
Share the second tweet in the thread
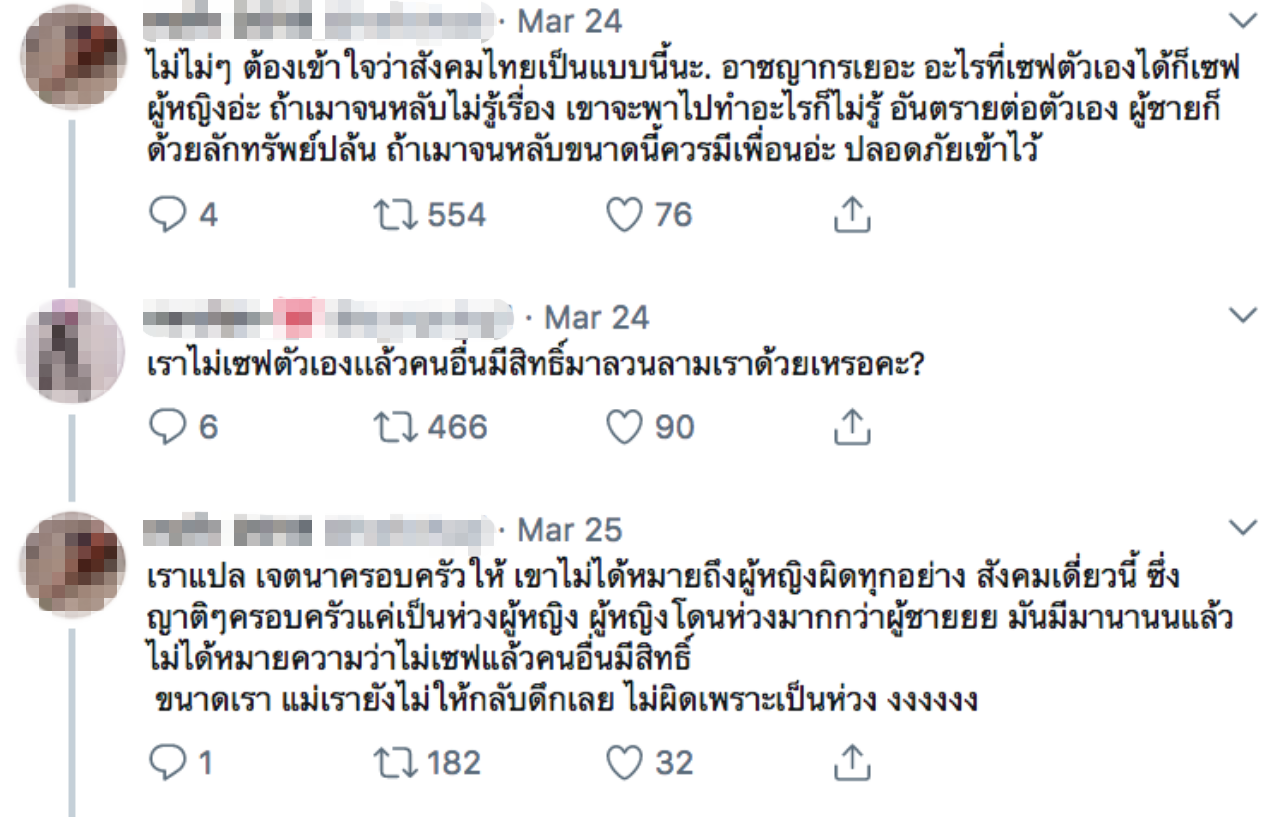(851, 427)
